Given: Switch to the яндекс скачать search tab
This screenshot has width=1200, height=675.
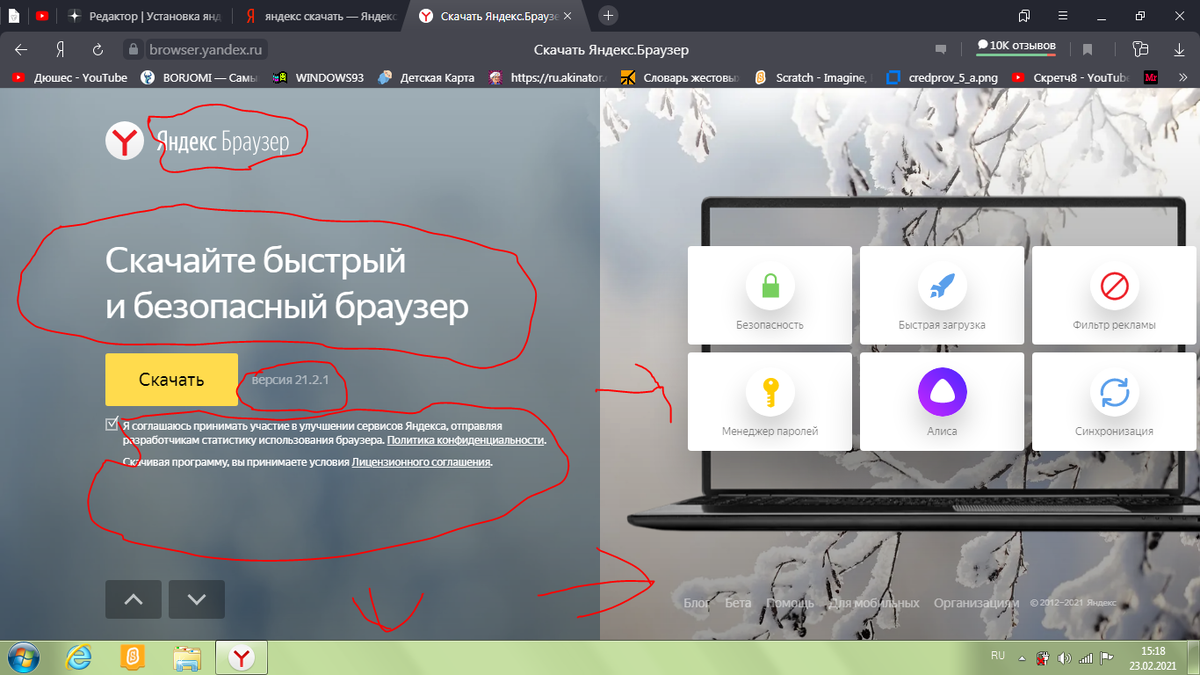Looking at the screenshot, I should pyautogui.click(x=322, y=16).
